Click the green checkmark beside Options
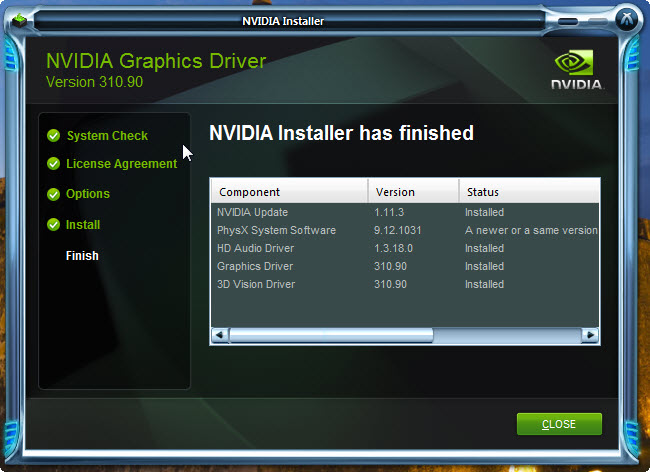 click(53, 194)
